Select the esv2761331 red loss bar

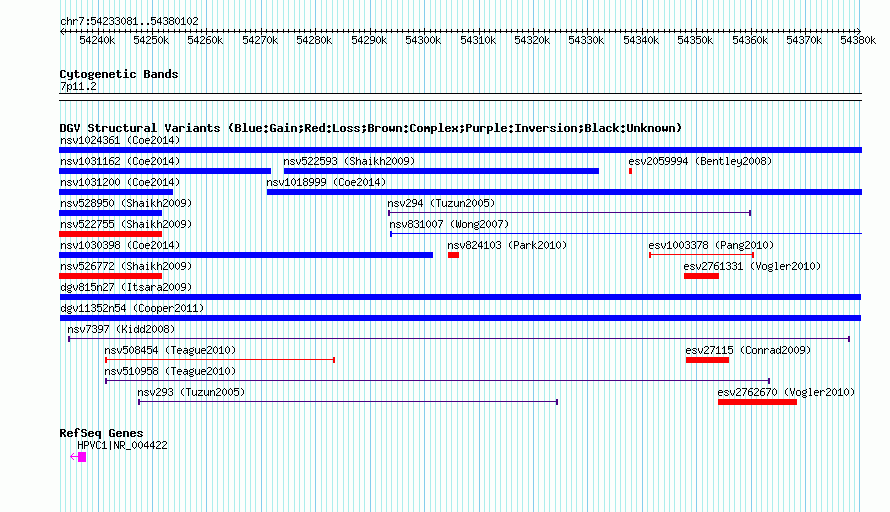point(701,276)
